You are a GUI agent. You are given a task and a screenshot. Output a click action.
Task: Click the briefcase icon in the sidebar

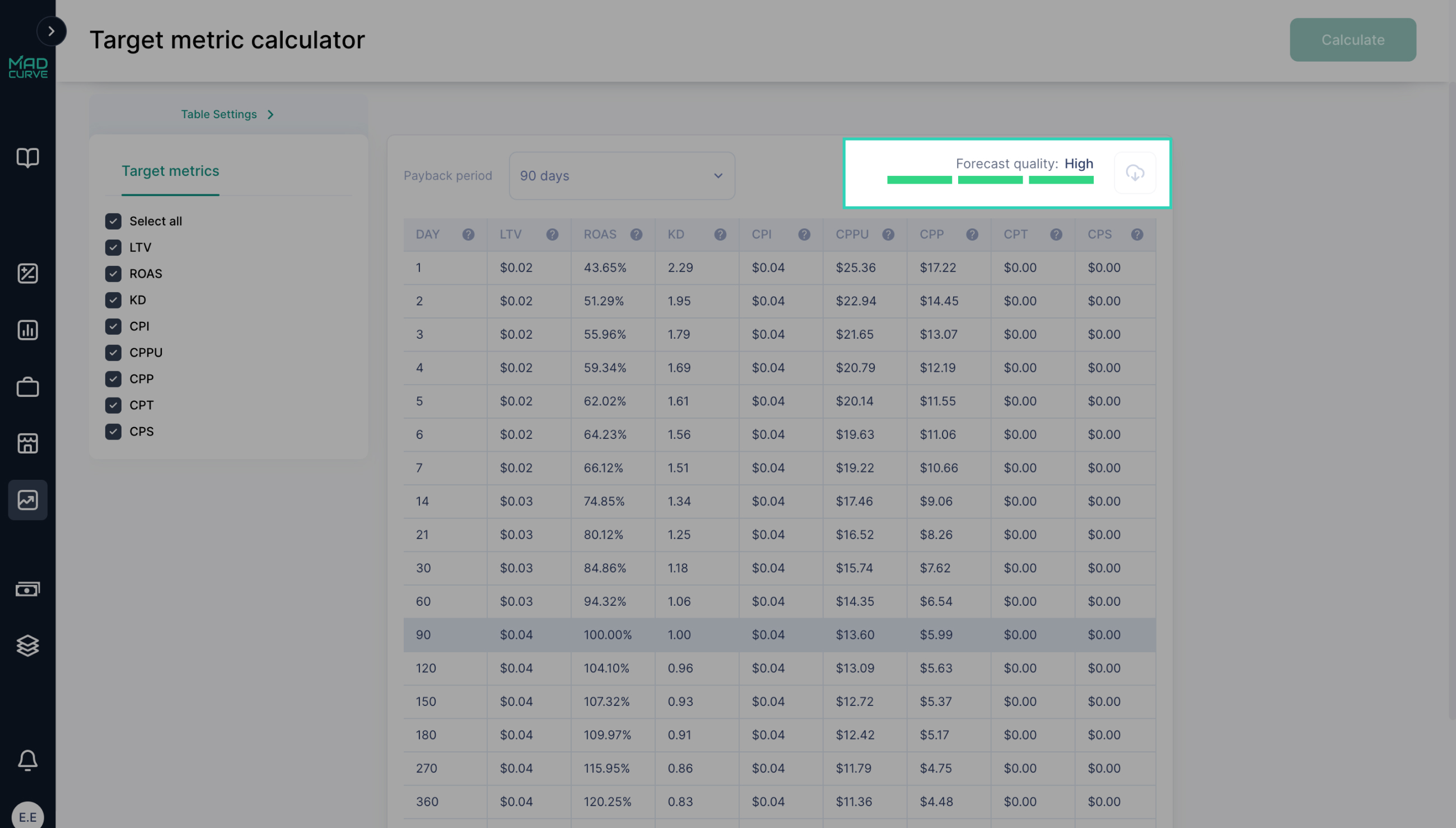pos(28,387)
